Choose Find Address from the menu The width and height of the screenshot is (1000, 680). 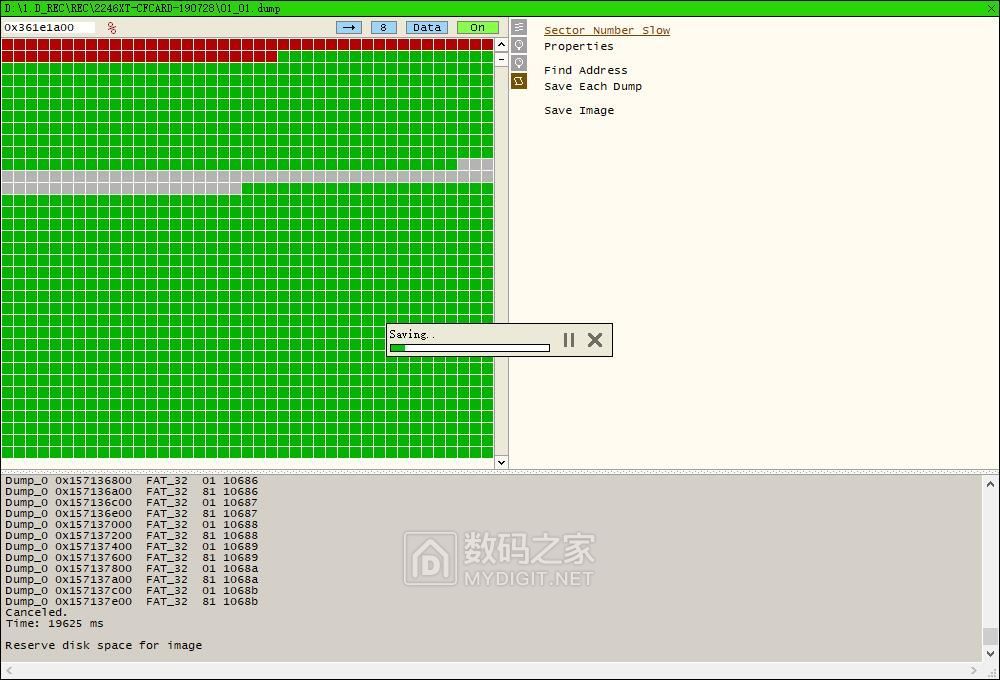tap(585, 70)
